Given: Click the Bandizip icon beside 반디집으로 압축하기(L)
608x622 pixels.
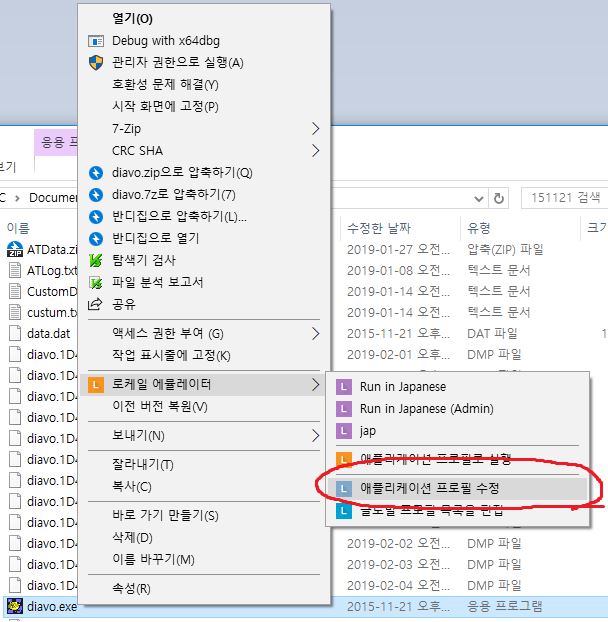Looking at the screenshot, I should 96,217.
